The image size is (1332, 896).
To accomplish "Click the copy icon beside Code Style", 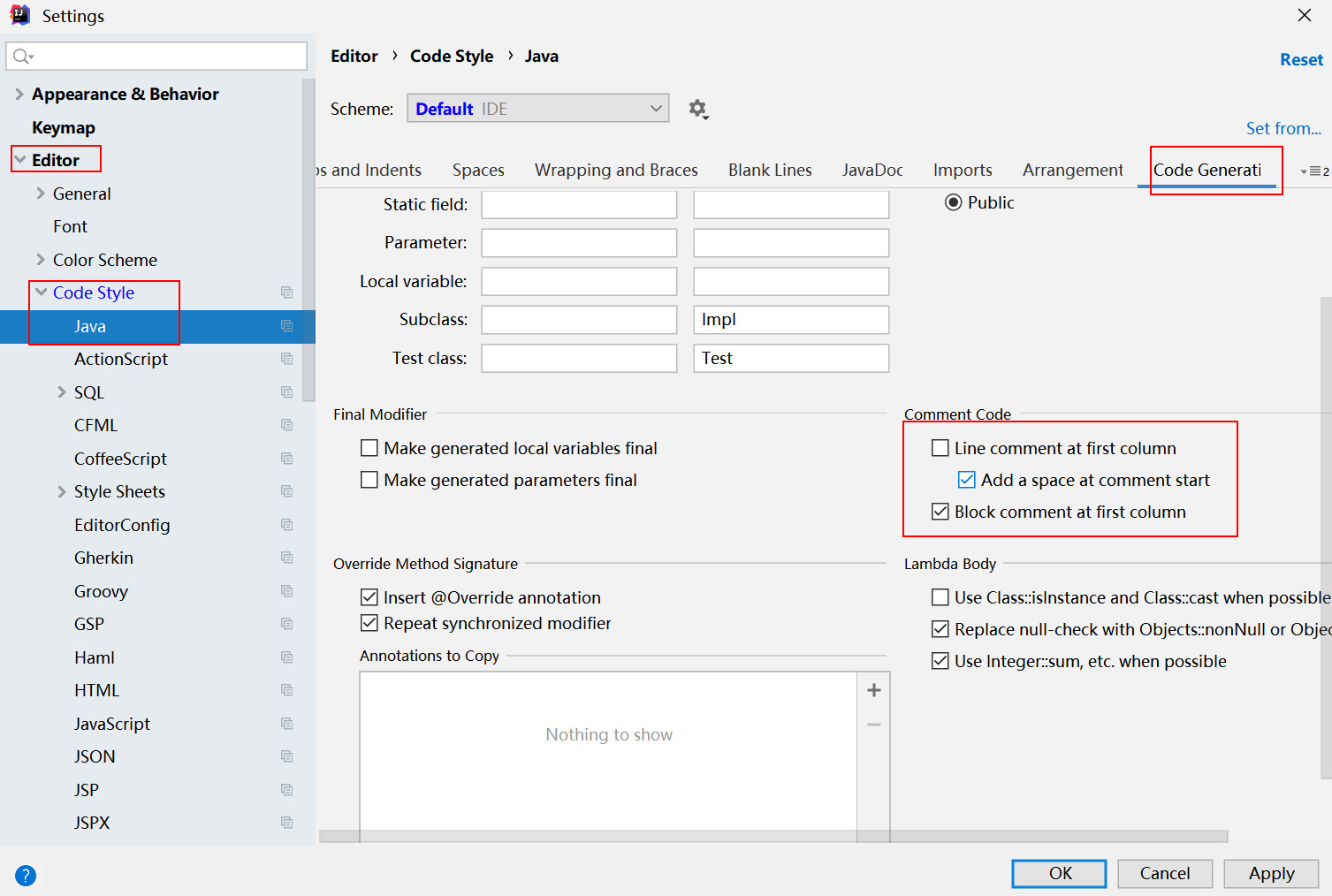I will tap(287, 292).
